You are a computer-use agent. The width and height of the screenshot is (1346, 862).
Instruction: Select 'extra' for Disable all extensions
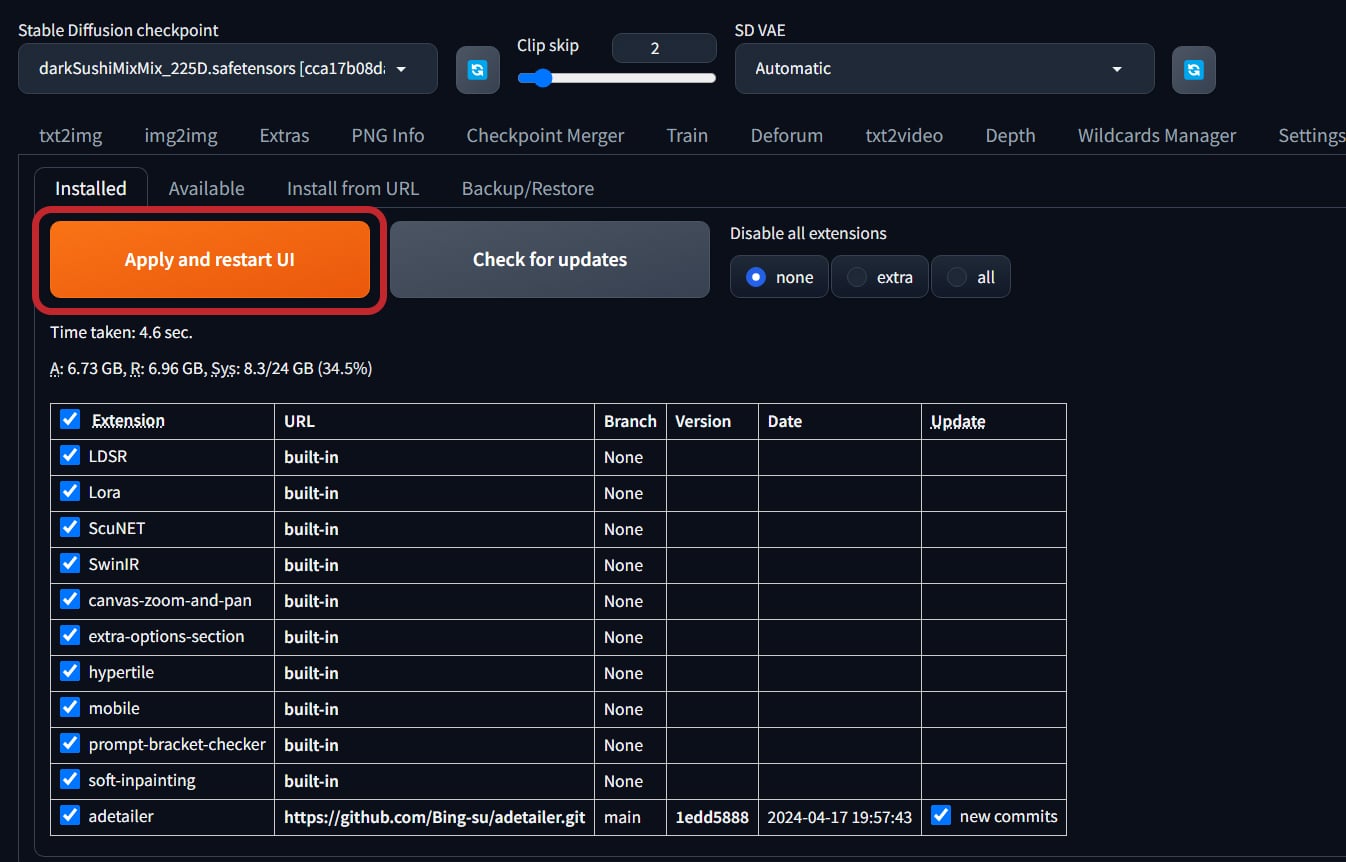click(880, 277)
